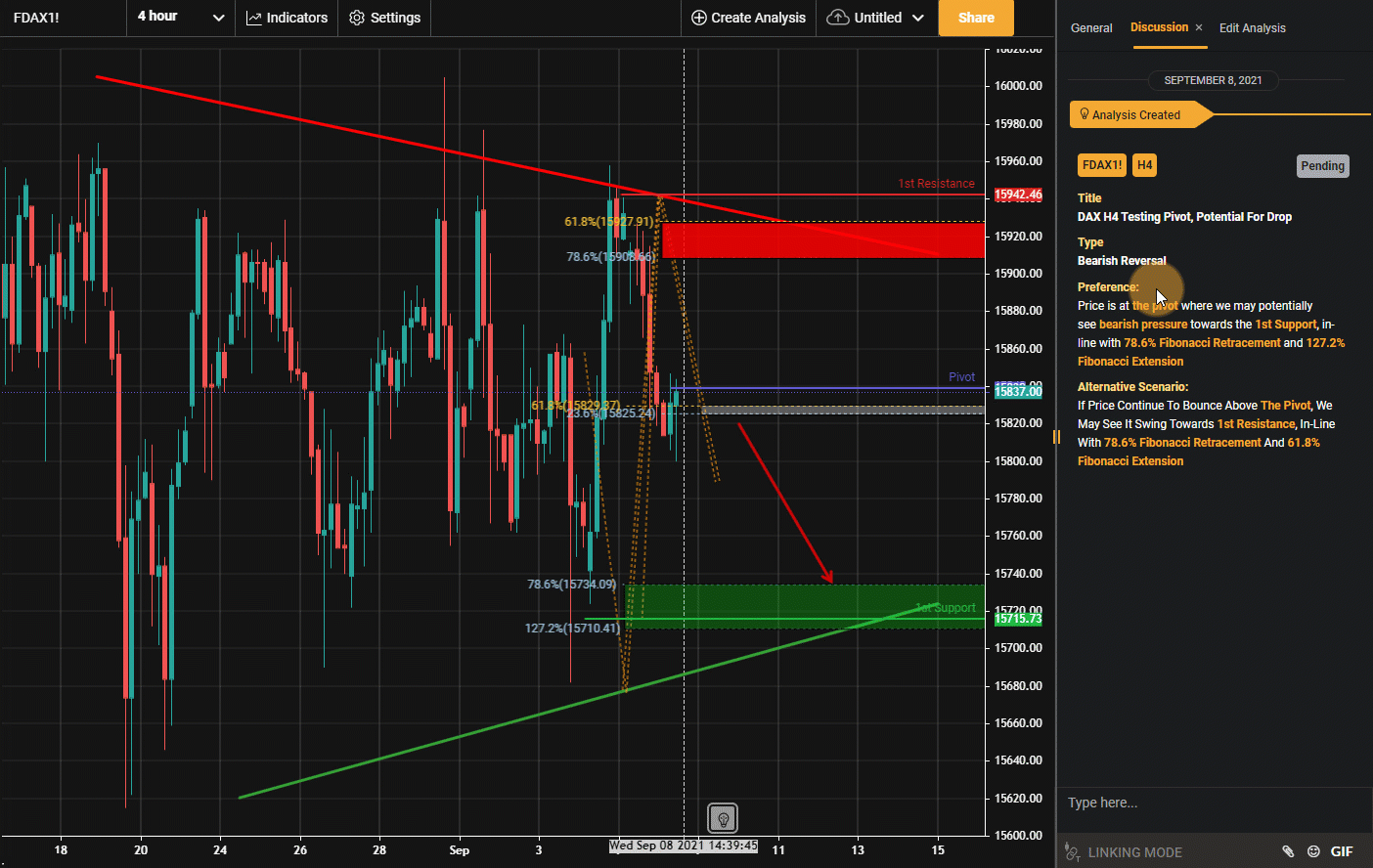This screenshot has height=868, width=1373.
Task: Click the Wed Sep 08 2021 crosshair time label
Action: [684, 846]
